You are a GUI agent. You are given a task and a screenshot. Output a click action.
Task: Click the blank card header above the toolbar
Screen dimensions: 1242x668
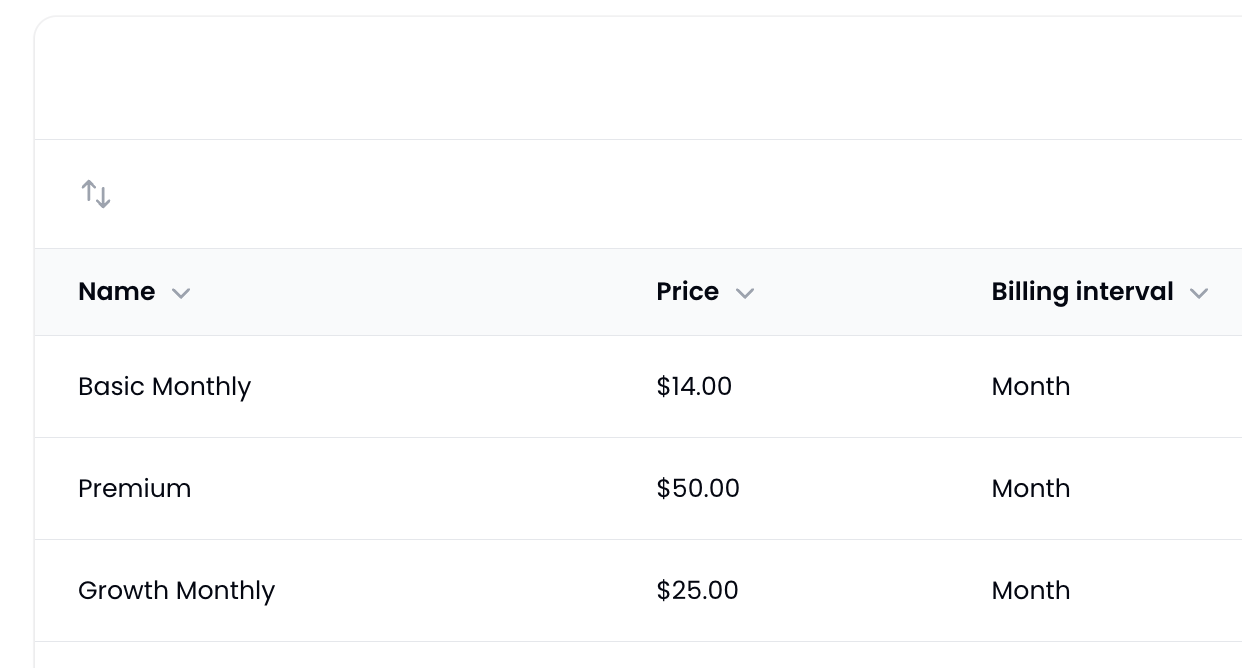pos(638,78)
